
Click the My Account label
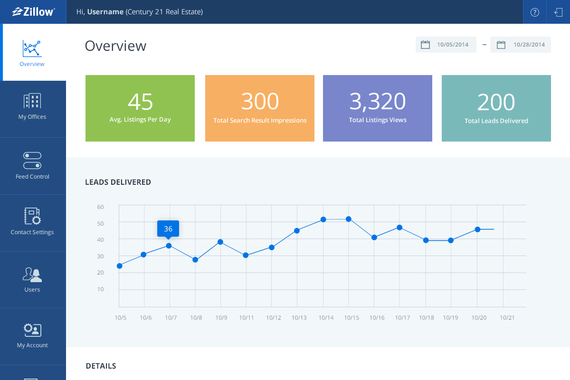32,345
